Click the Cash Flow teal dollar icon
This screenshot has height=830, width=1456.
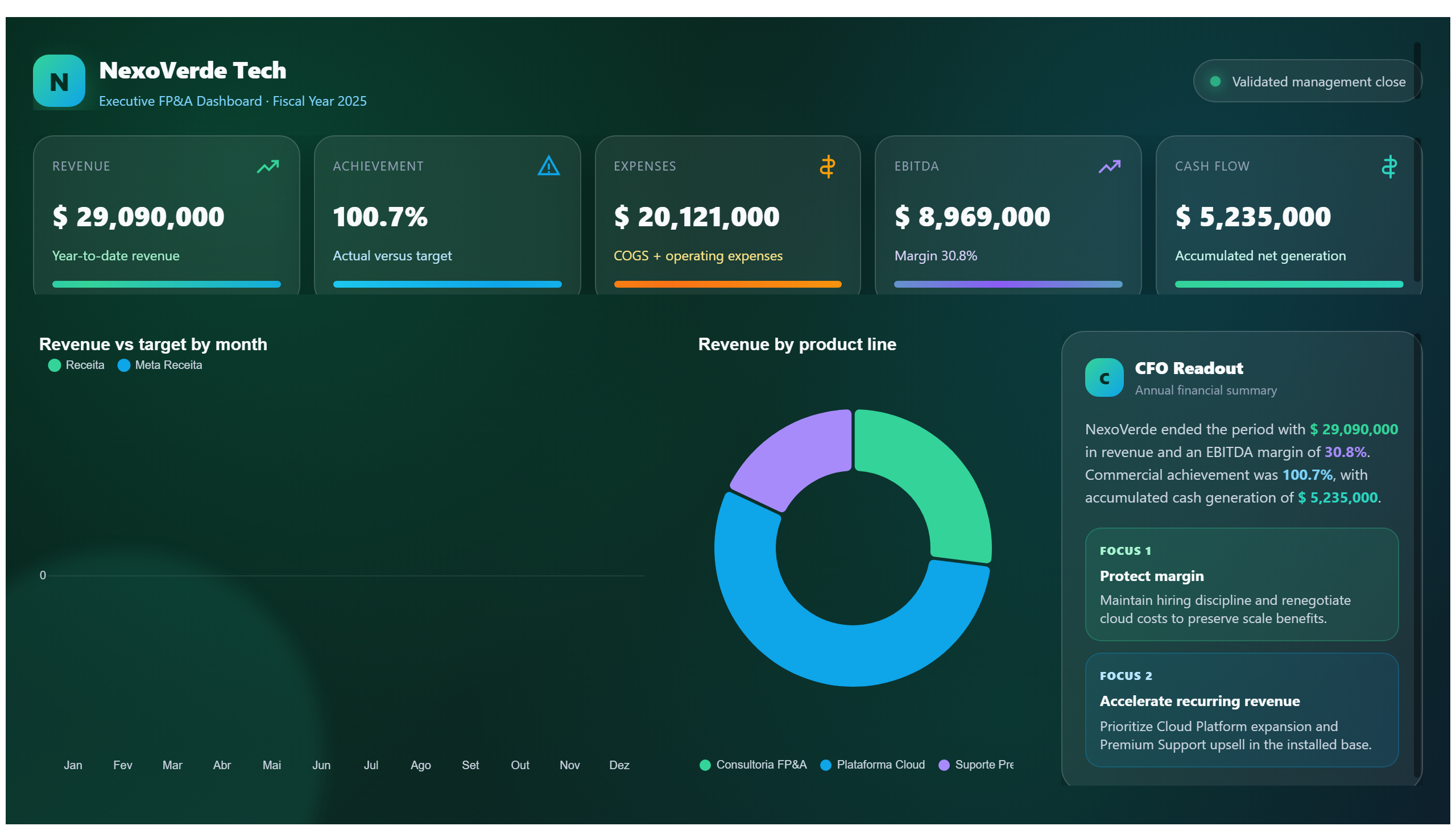(x=1389, y=167)
